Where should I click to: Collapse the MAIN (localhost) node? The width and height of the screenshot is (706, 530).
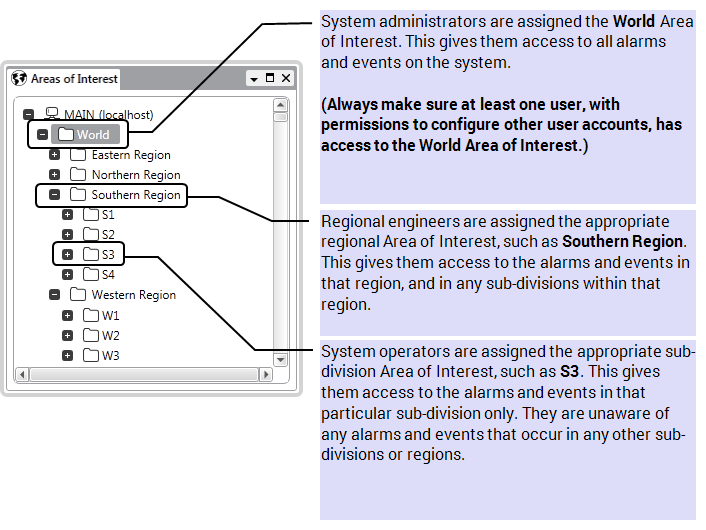28,115
